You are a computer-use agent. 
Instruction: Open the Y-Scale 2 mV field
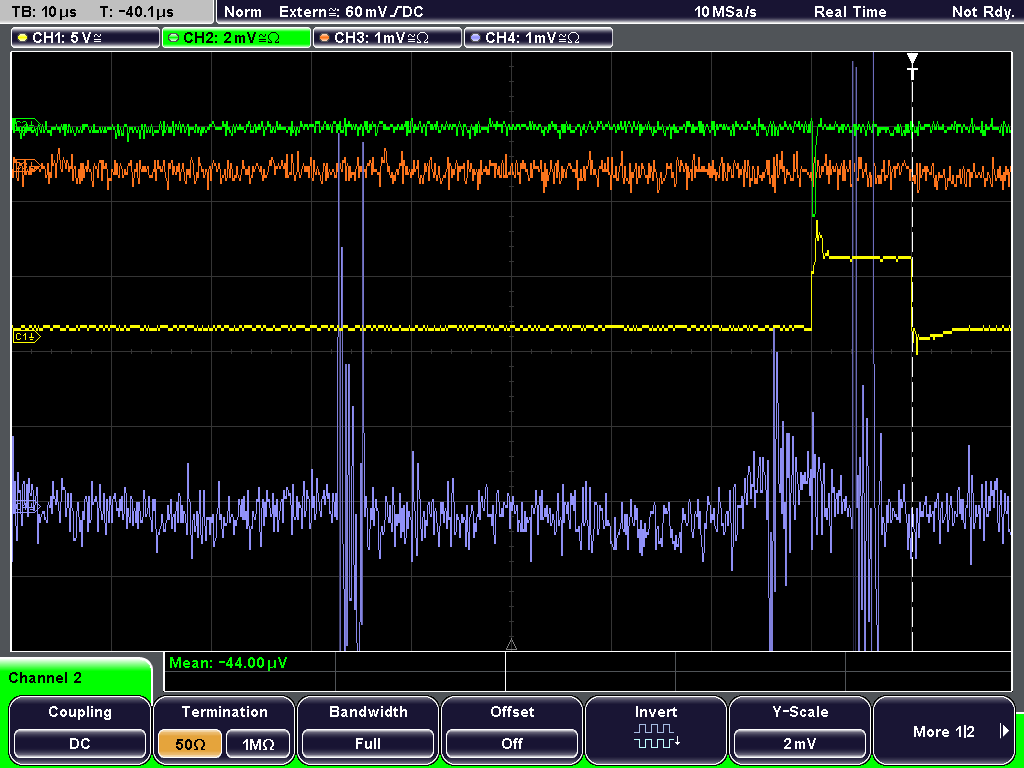(800, 743)
